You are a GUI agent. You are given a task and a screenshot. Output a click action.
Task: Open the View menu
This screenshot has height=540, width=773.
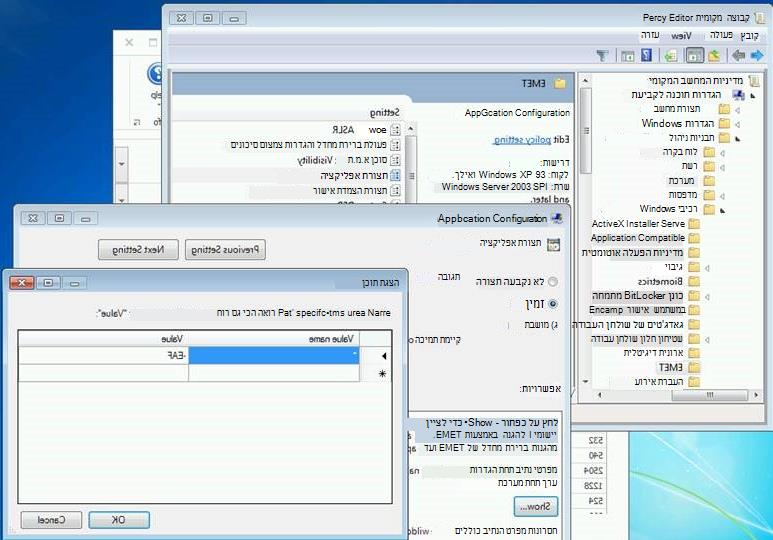pyautogui.click(x=681, y=36)
